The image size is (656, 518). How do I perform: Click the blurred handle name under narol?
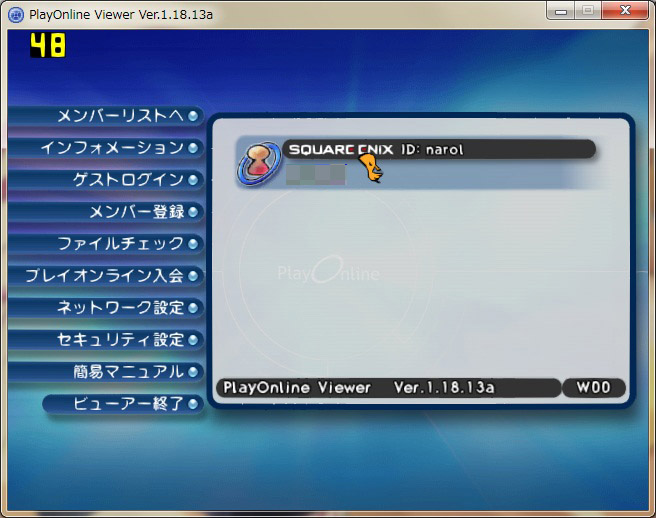pyautogui.click(x=316, y=175)
